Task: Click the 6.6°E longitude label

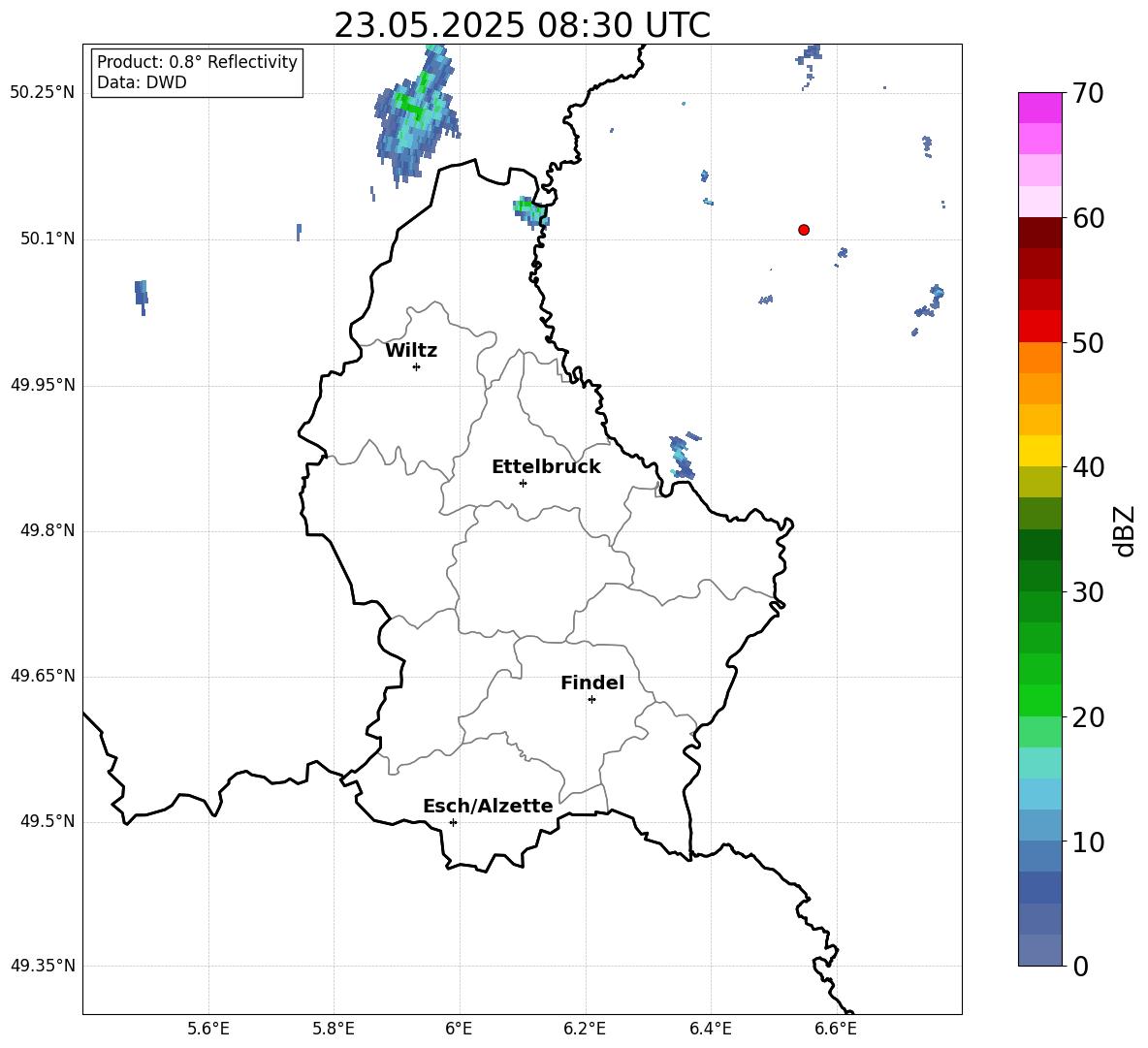Action: [x=836, y=1029]
